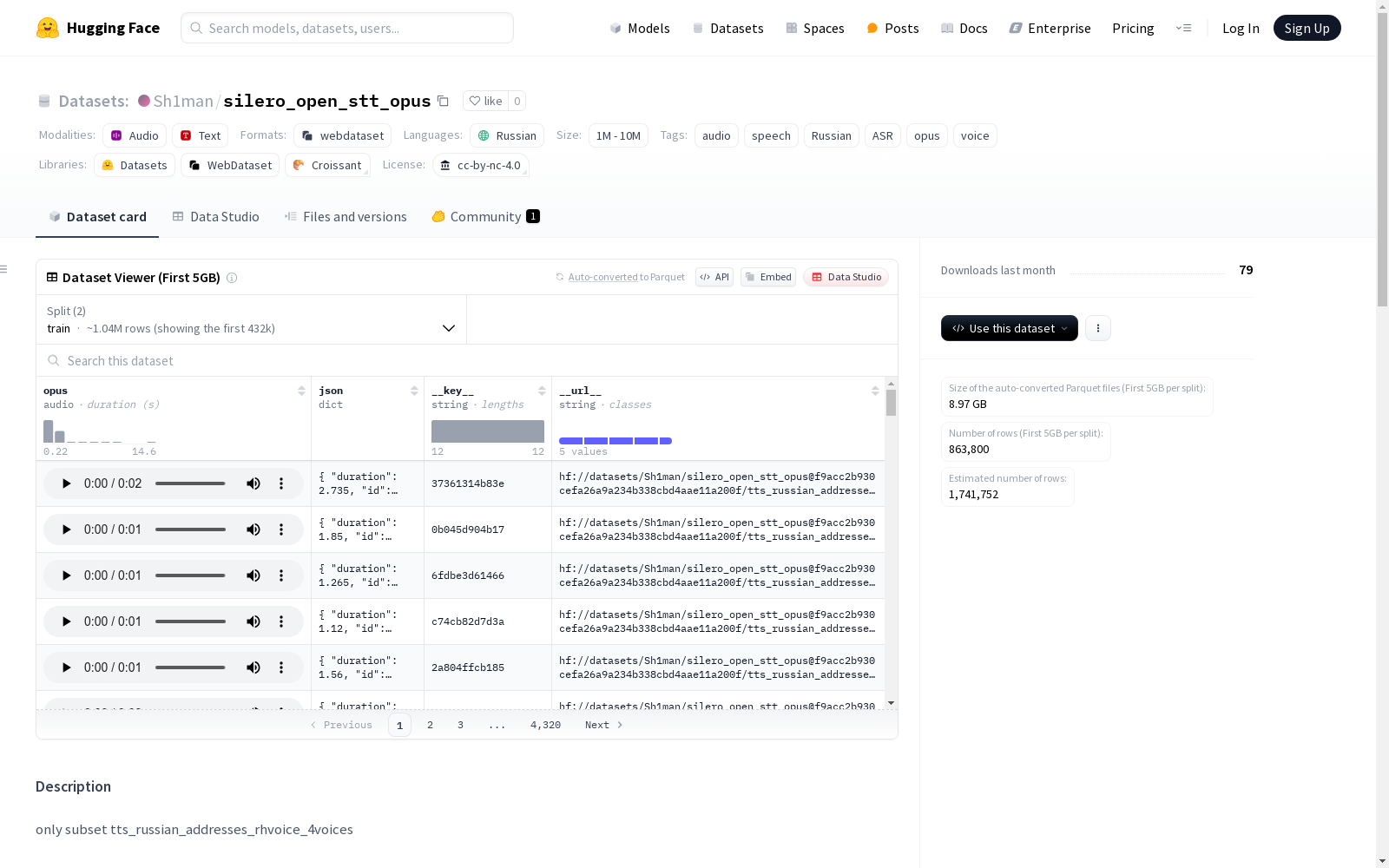Play the 6fdbe3d61466 audio clip

click(x=66, y=575)
